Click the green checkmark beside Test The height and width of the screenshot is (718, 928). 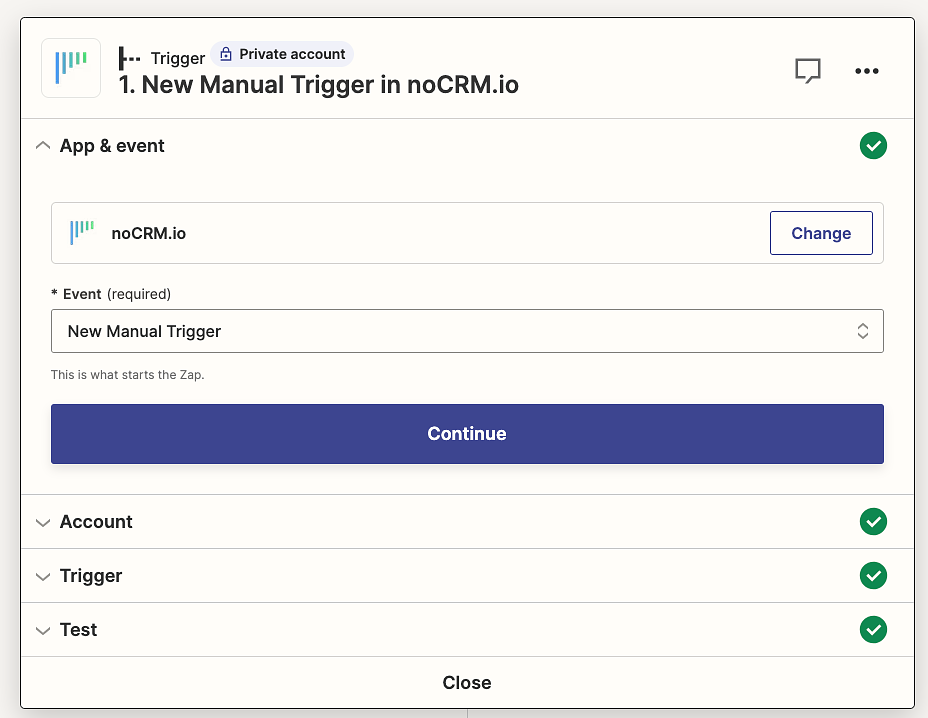pos(873,629)
